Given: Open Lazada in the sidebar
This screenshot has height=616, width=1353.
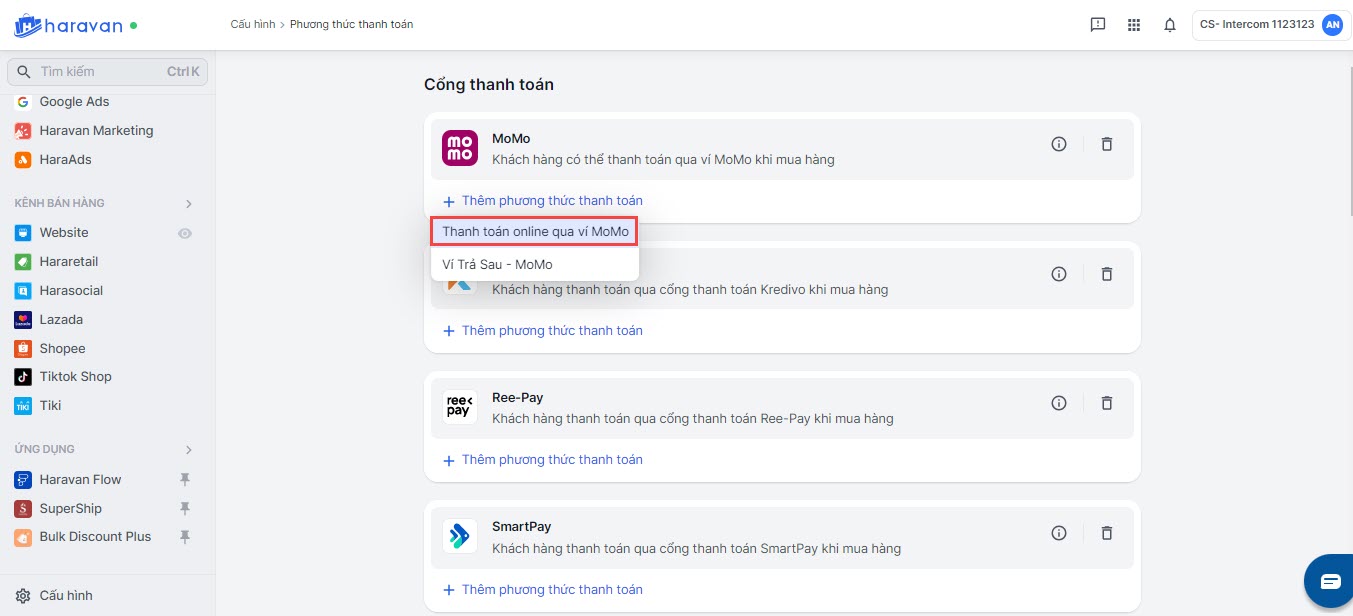Looking at the screenshot, I should click(61, 320).
